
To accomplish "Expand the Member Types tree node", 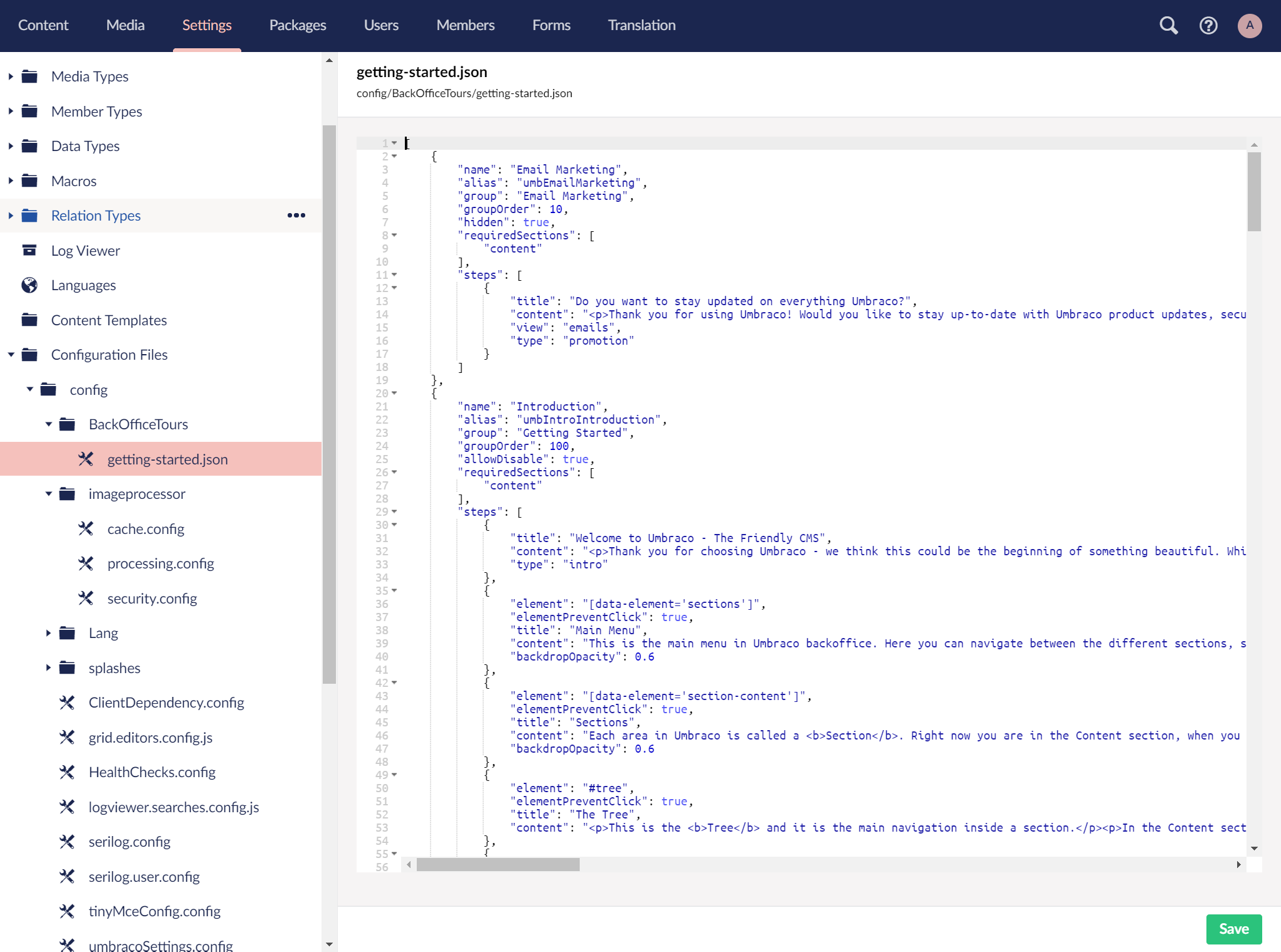I will 11,112.
